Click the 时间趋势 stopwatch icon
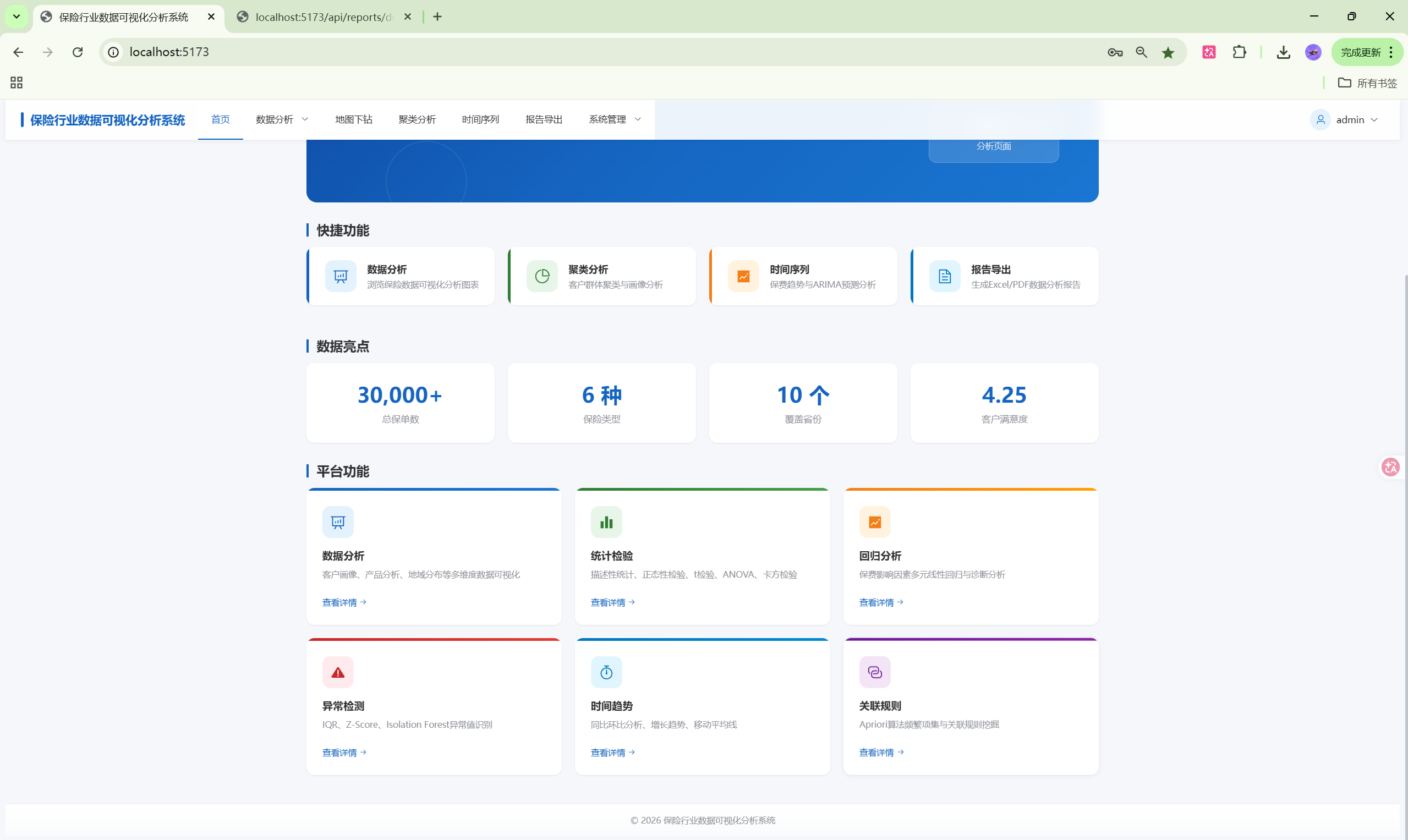This screenshot has width=1408, height=840. click(x=606, y=672)
